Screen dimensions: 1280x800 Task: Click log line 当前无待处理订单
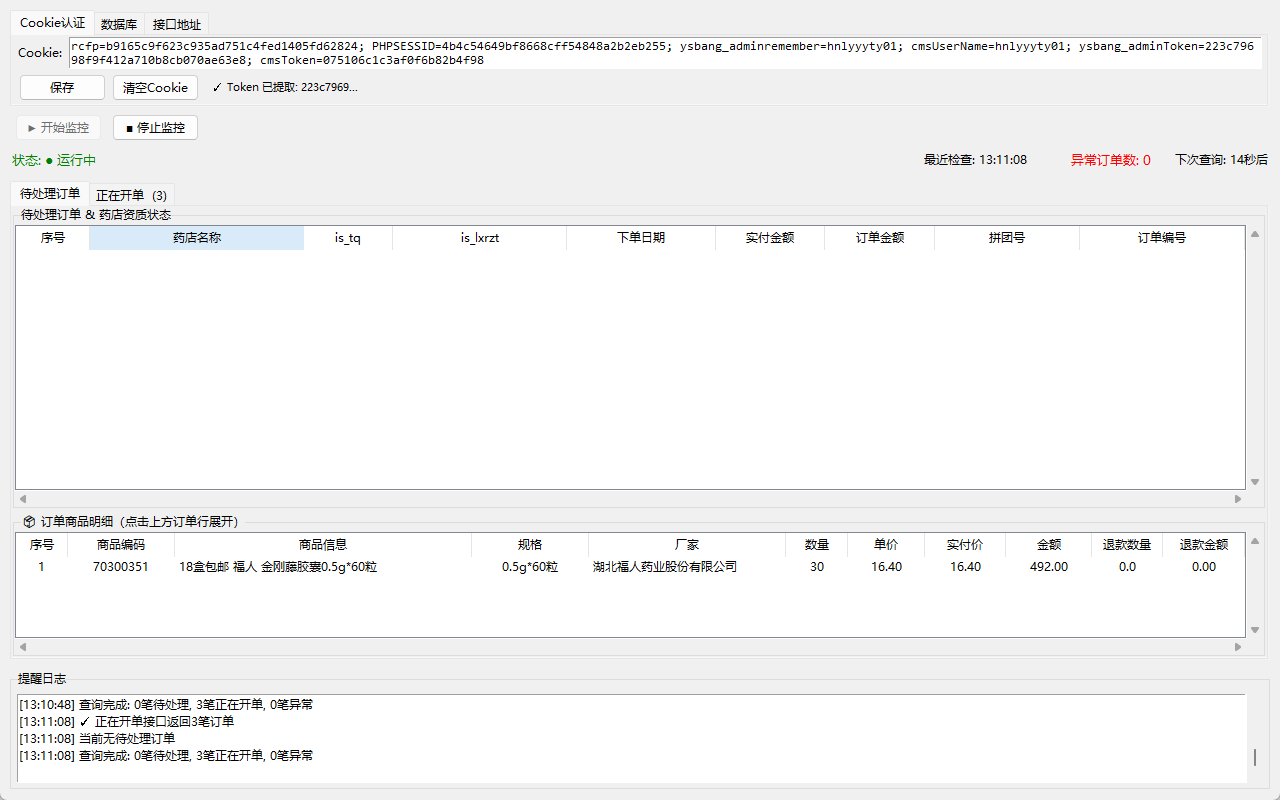[97, 739]
